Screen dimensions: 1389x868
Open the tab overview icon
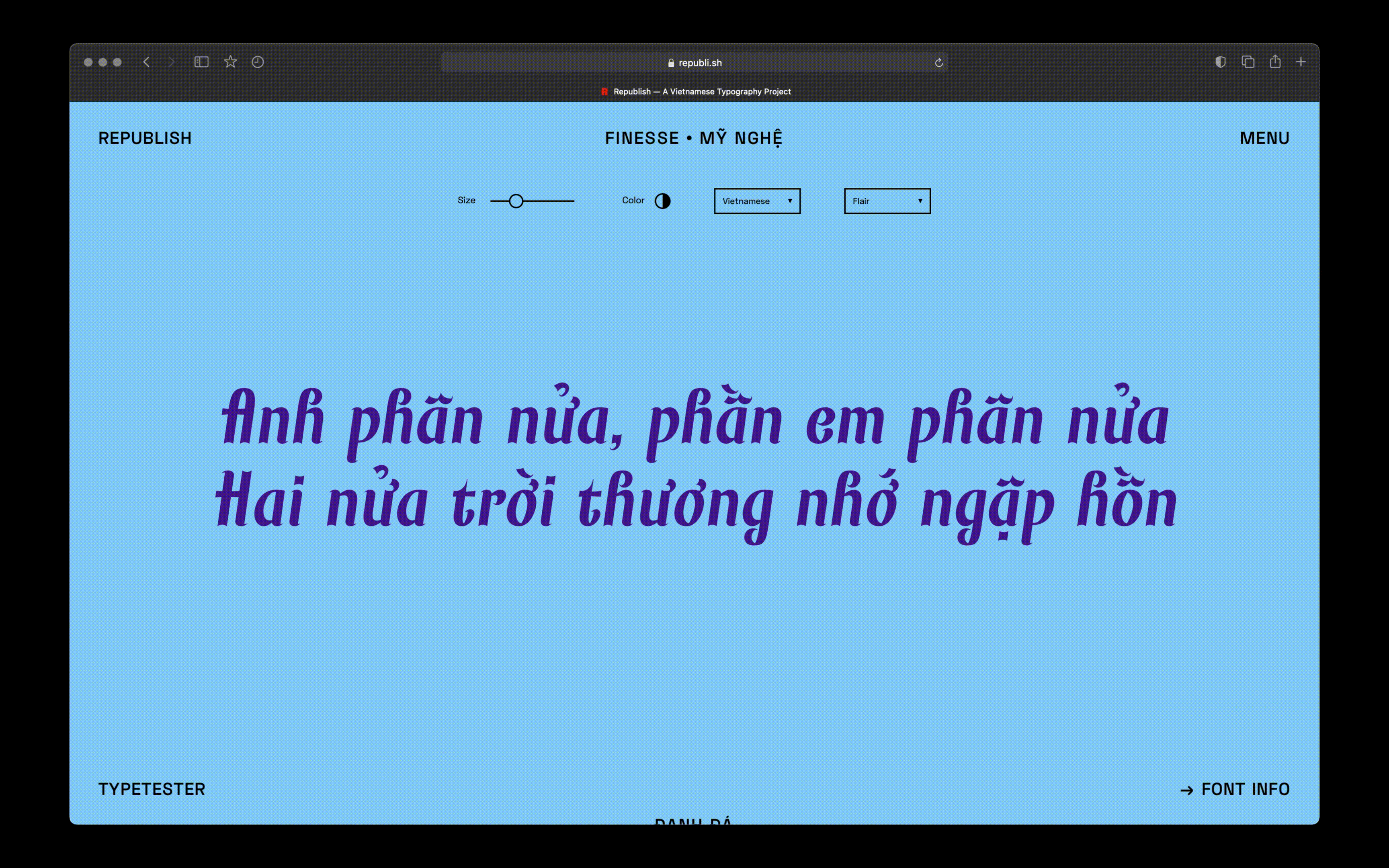(1248, 62)
